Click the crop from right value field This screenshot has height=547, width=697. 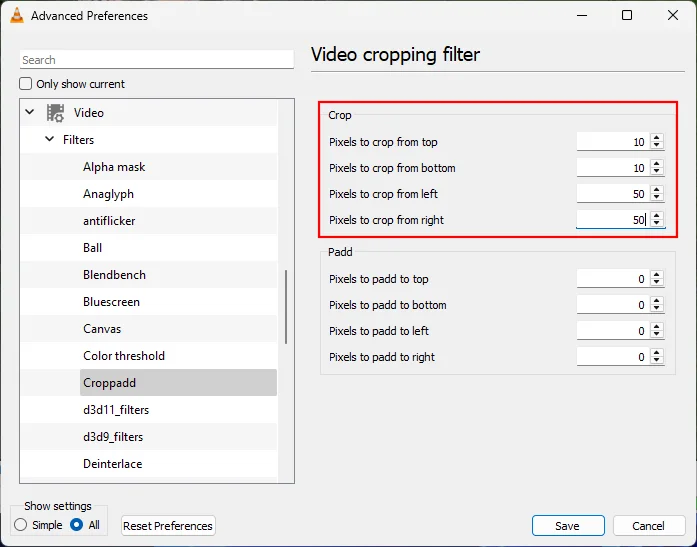tap(613, 220)
